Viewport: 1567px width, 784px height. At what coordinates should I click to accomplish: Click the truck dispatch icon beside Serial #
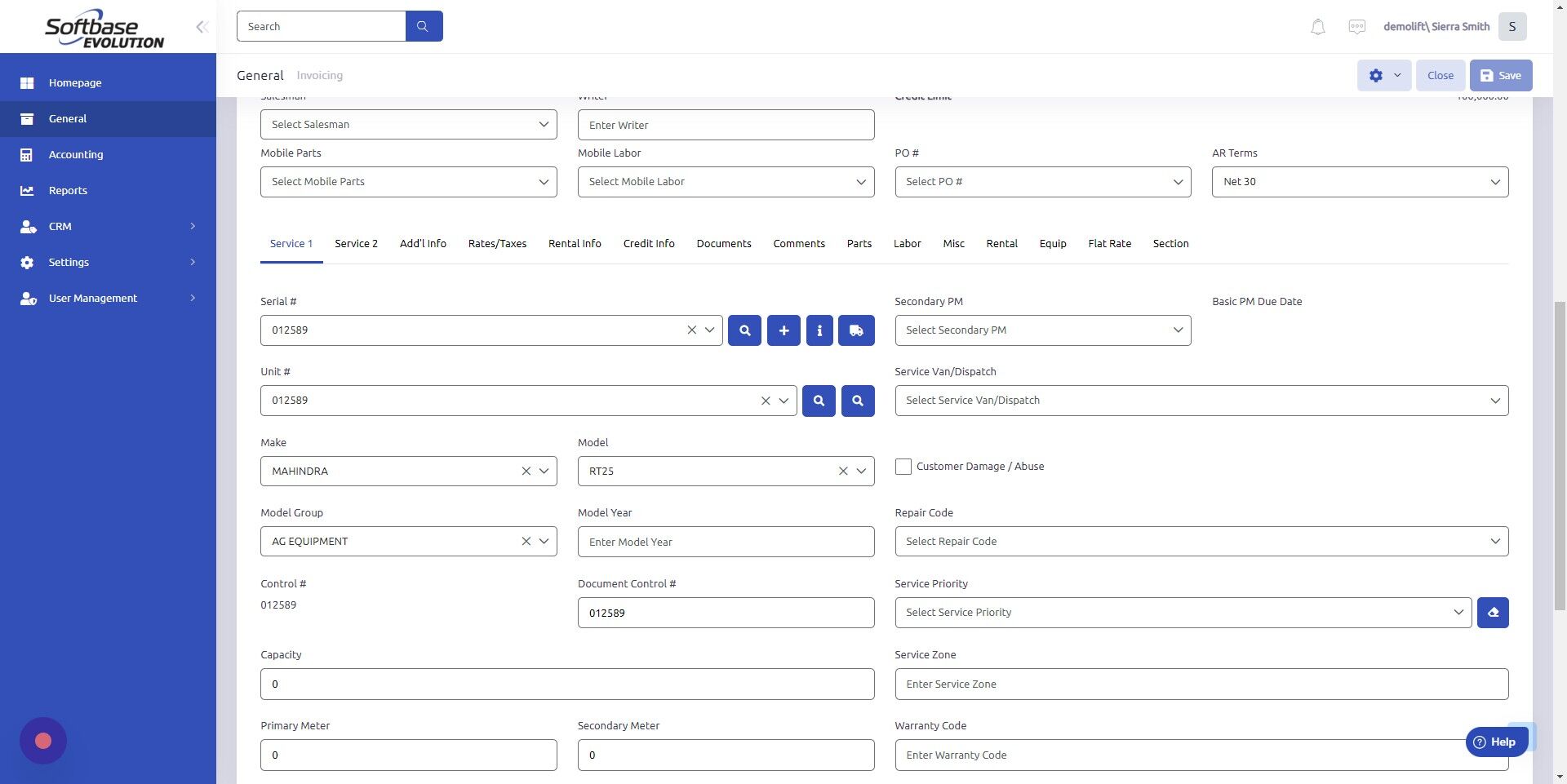(x=855, y=330)
